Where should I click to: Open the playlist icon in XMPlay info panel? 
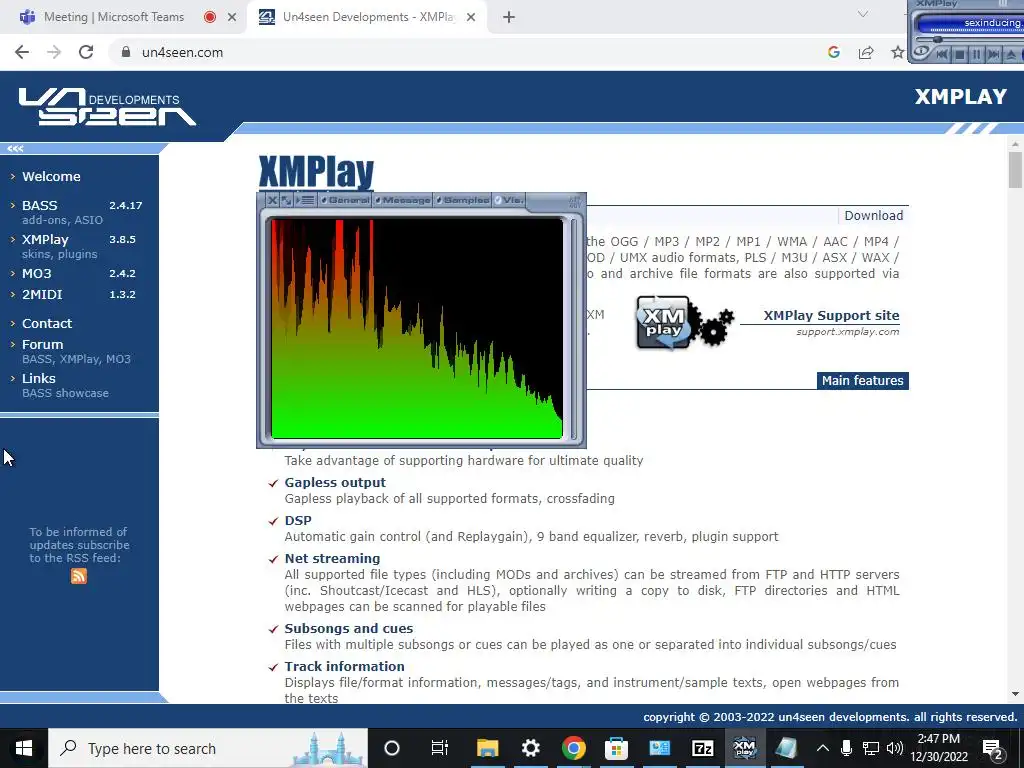(306, 200)
